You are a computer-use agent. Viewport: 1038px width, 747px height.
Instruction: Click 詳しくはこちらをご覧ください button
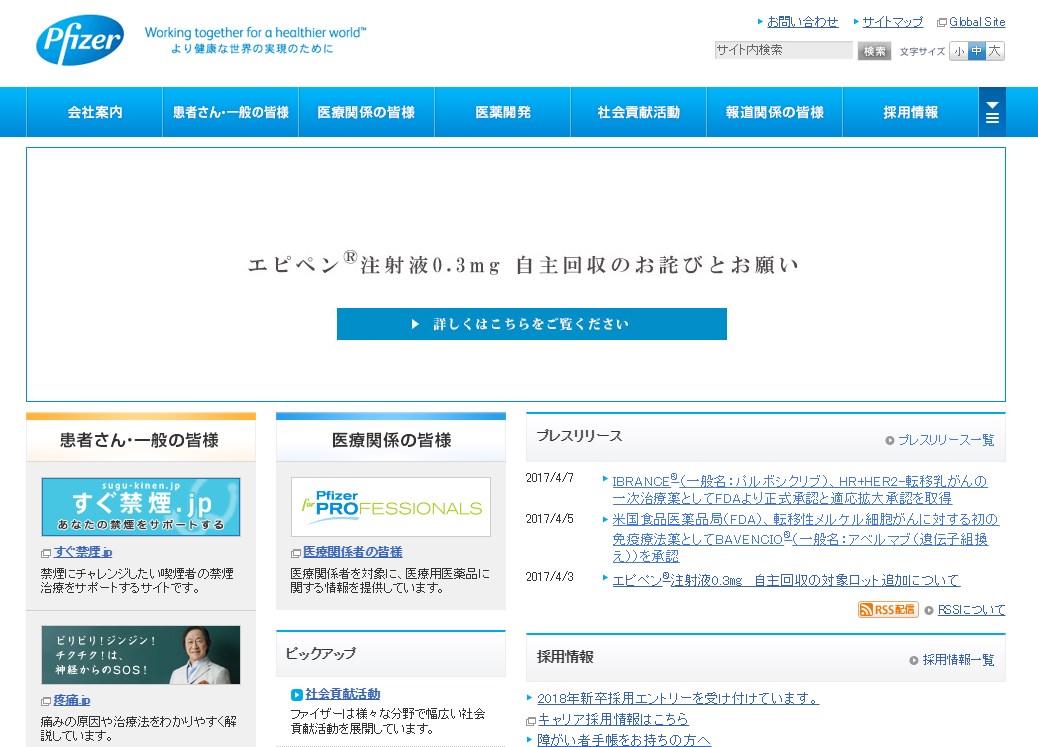[532, 324]
